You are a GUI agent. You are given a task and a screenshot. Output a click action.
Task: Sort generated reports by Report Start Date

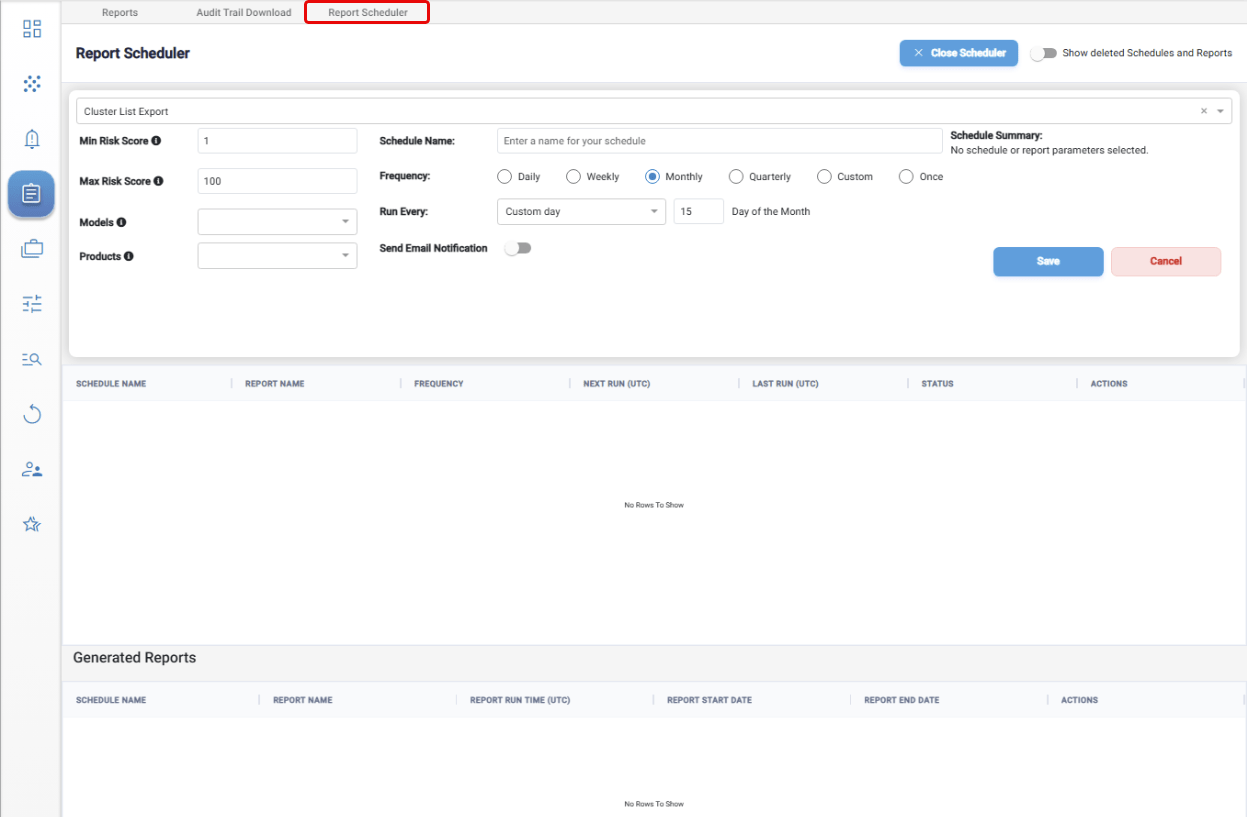point(709,700)
